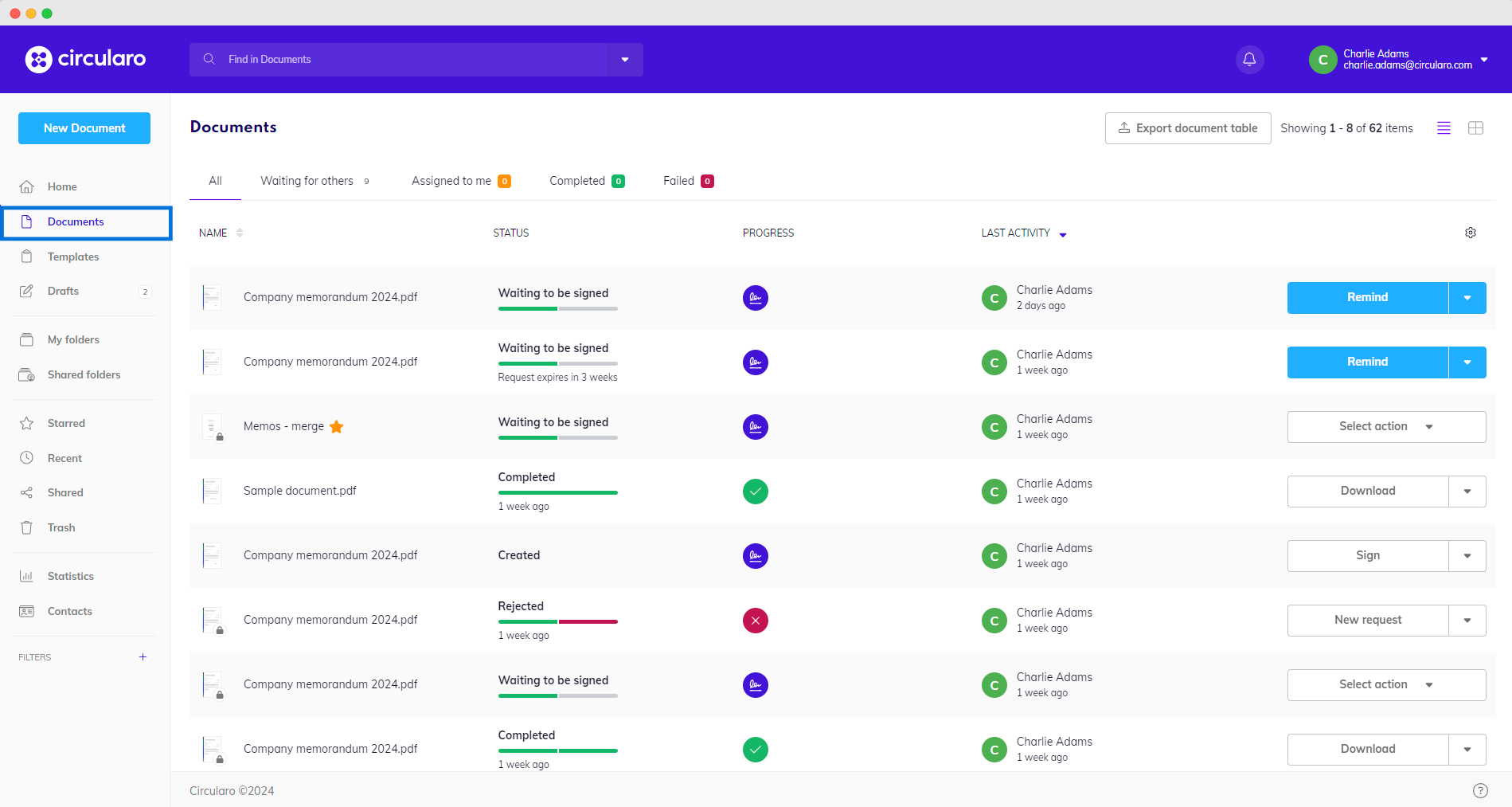This screenshot has width=1512, height=807.
Task: Add a new filter with plus icon
Action: tap(143, 657)
